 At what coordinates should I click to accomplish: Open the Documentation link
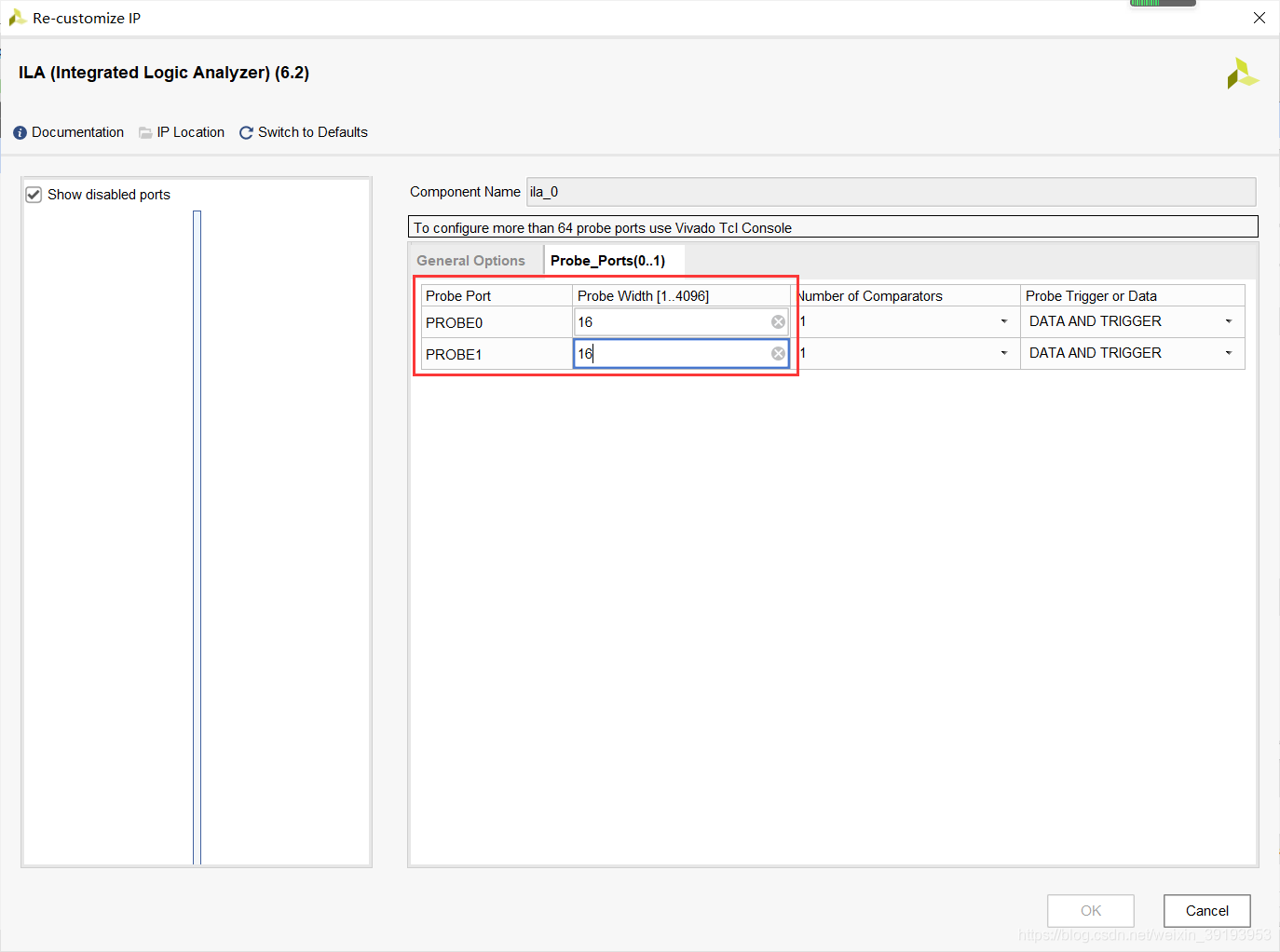(x=78, y=132)
